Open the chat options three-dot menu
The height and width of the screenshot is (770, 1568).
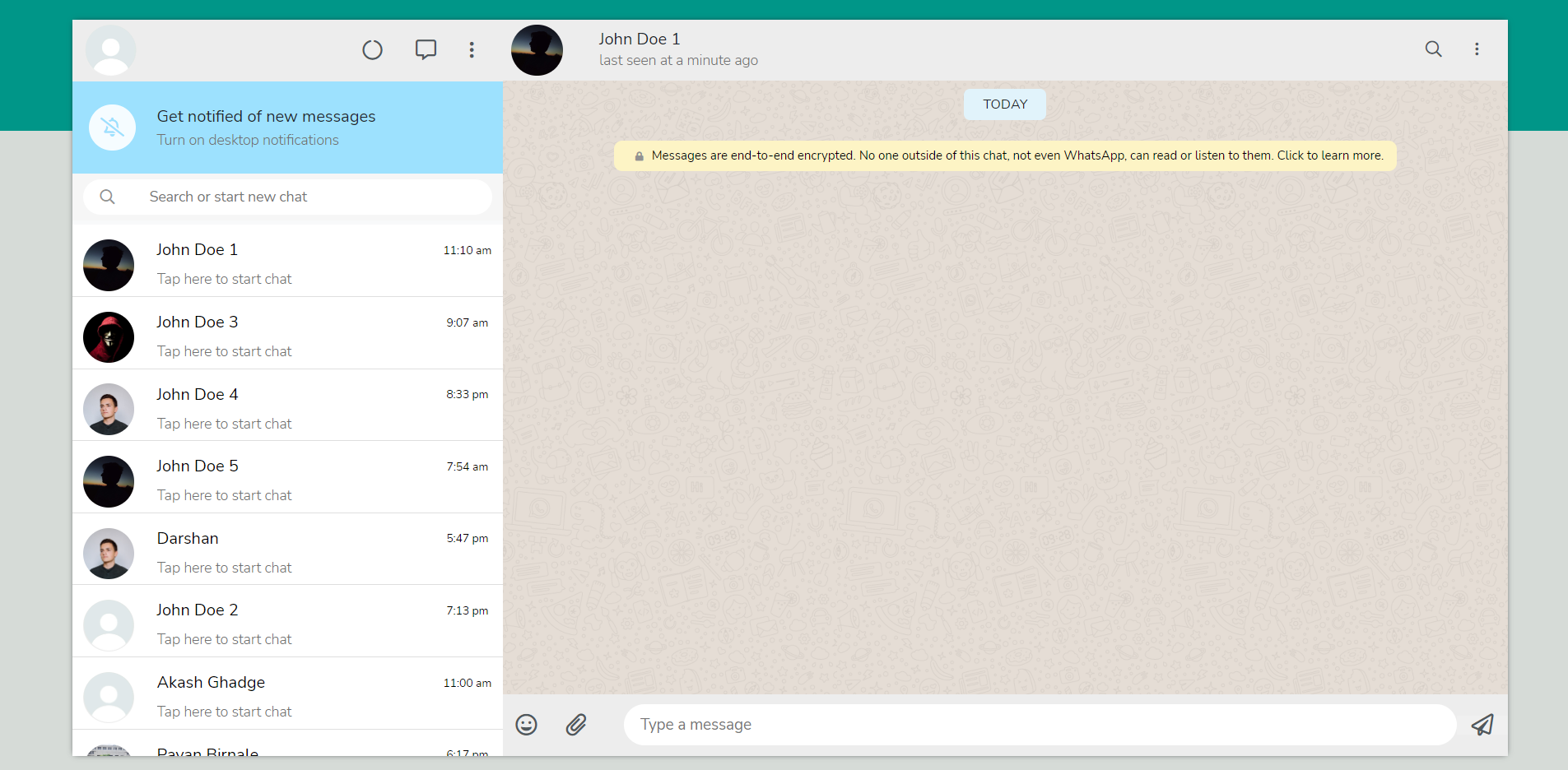coord(1477,49)
